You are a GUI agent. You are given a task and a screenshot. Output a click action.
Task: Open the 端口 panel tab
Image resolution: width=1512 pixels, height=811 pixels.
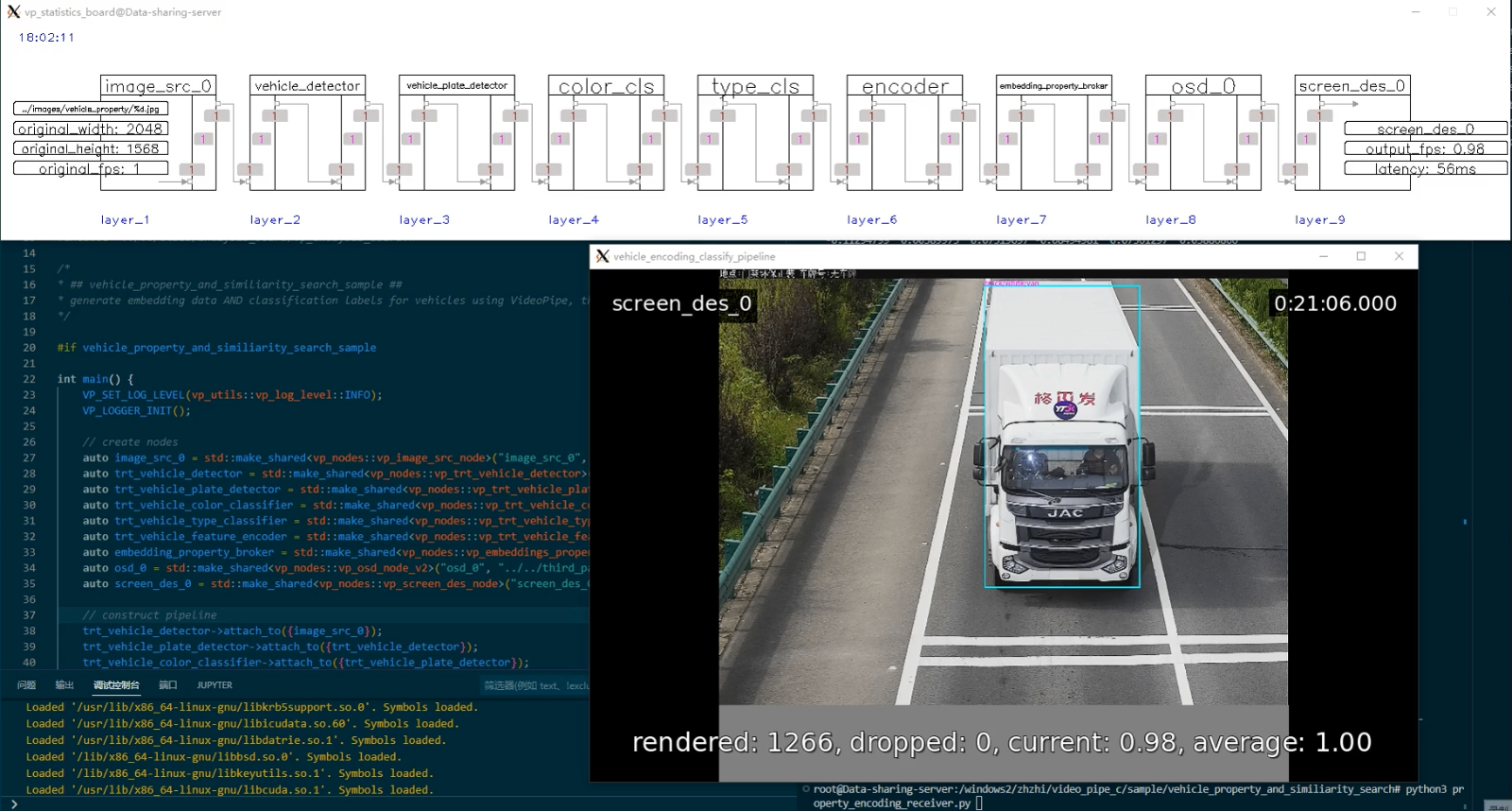[x=168, y=685]
